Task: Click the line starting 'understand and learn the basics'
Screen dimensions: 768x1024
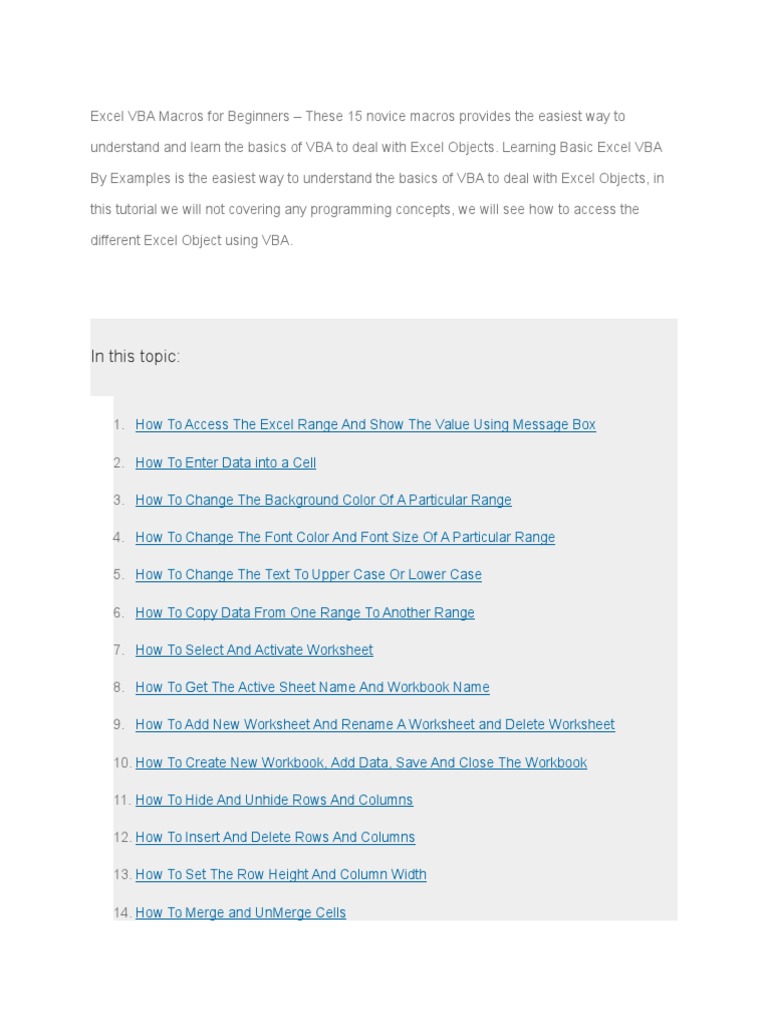Action: point(376,148)
